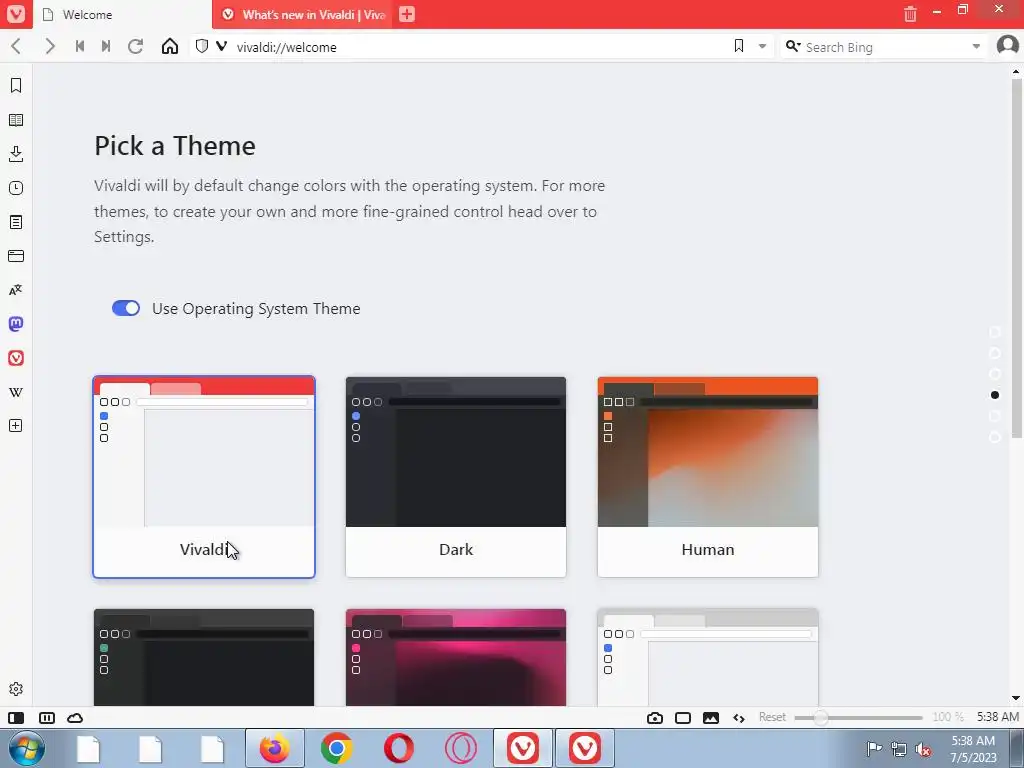Reload the current page
1024x768 pixels.
(135, 46)
